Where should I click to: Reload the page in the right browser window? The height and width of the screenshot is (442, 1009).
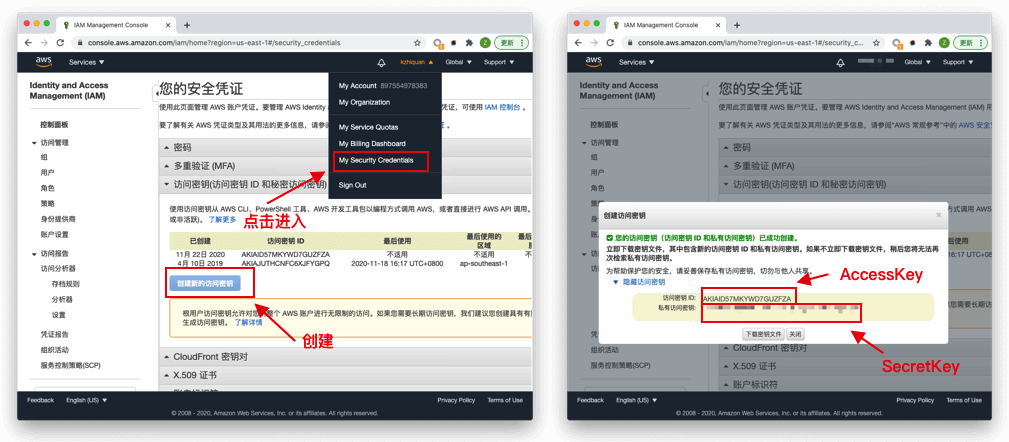pyautogui.click(x=609, y=42)
